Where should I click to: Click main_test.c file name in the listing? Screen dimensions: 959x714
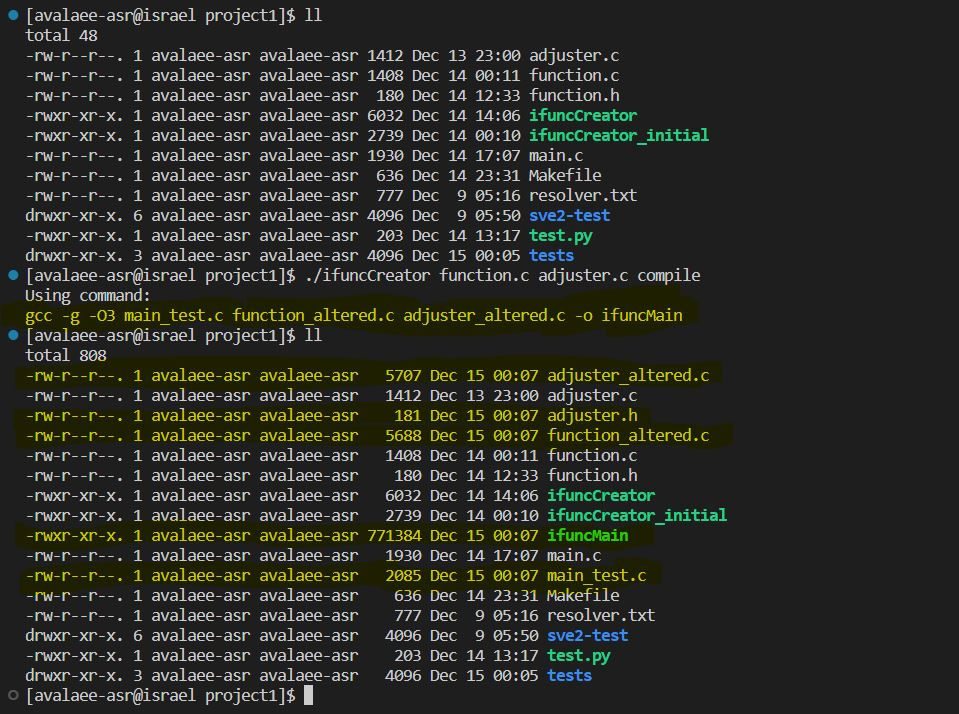click(596, 576)
